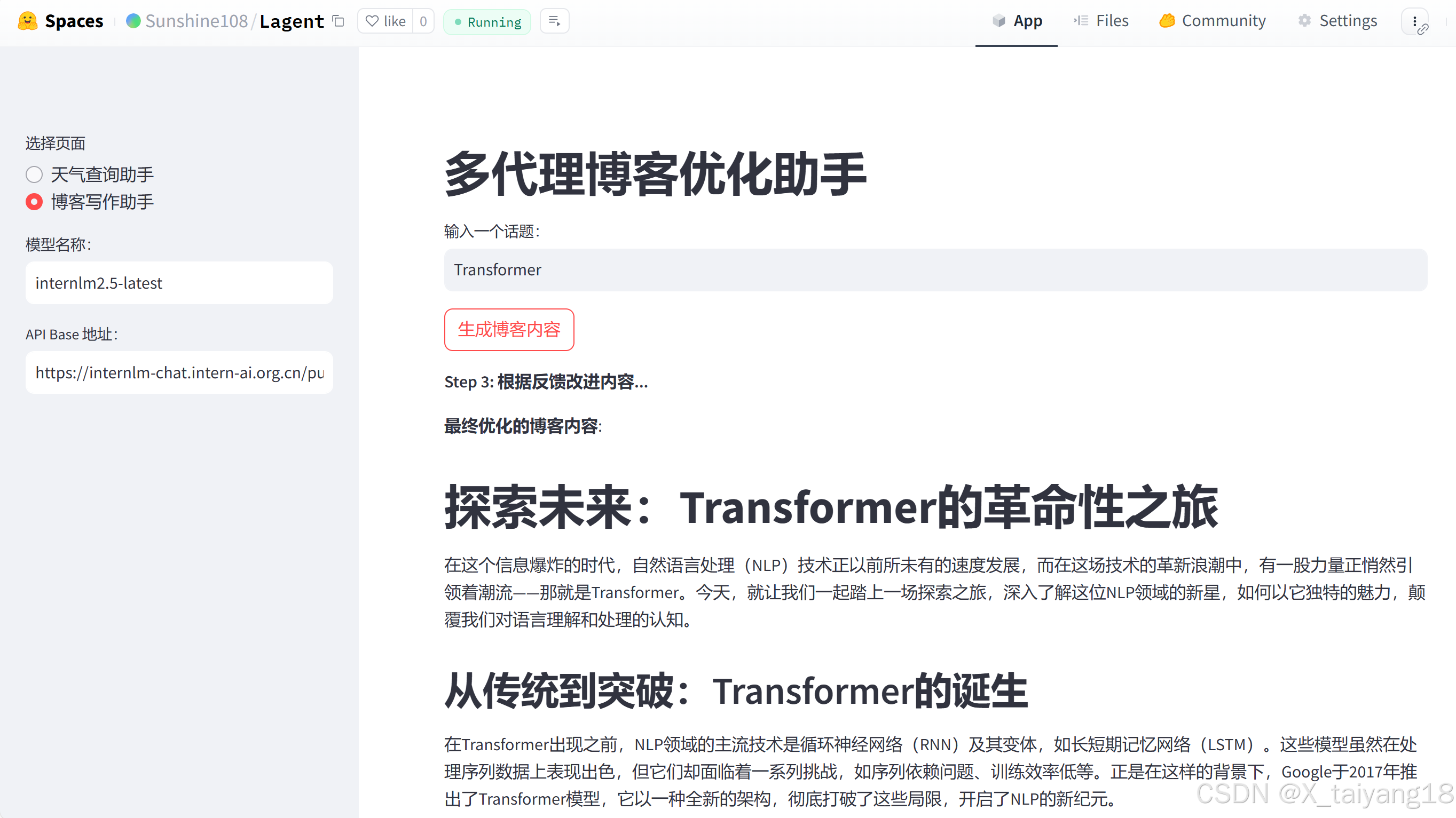Copy the Lagent space name icon
The height and width of the screenshot is (818, 1456).
click(339, 21)
